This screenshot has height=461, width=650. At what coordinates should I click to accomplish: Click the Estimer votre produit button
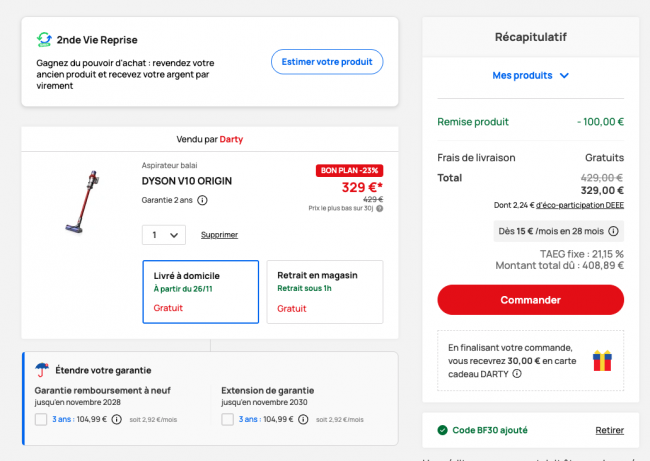(x=326, y=62)
